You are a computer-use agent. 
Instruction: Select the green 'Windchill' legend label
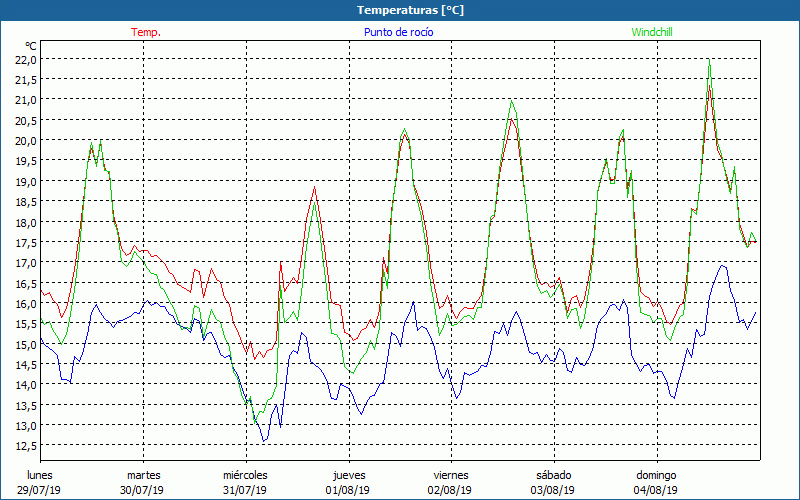click(x=652, y=32)
